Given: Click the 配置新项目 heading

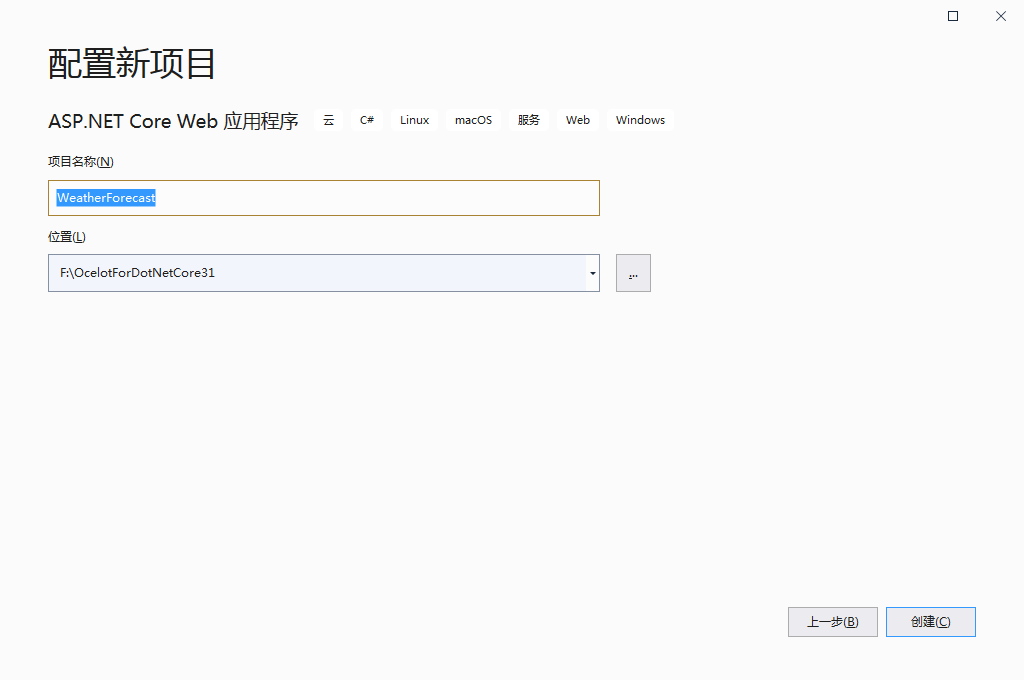Looking at the screenshot, I should click(131, 64).
